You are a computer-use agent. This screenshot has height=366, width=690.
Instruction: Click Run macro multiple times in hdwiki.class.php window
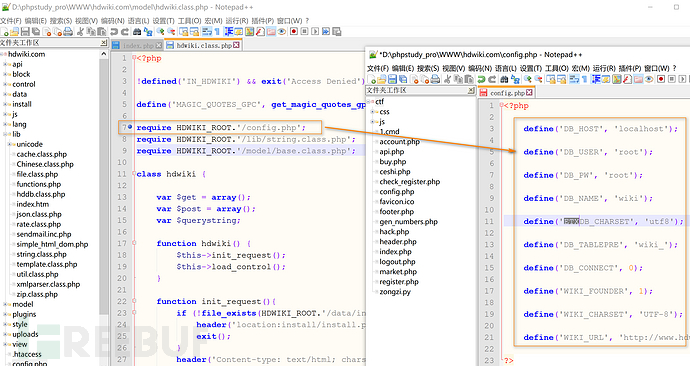point(326,32)
